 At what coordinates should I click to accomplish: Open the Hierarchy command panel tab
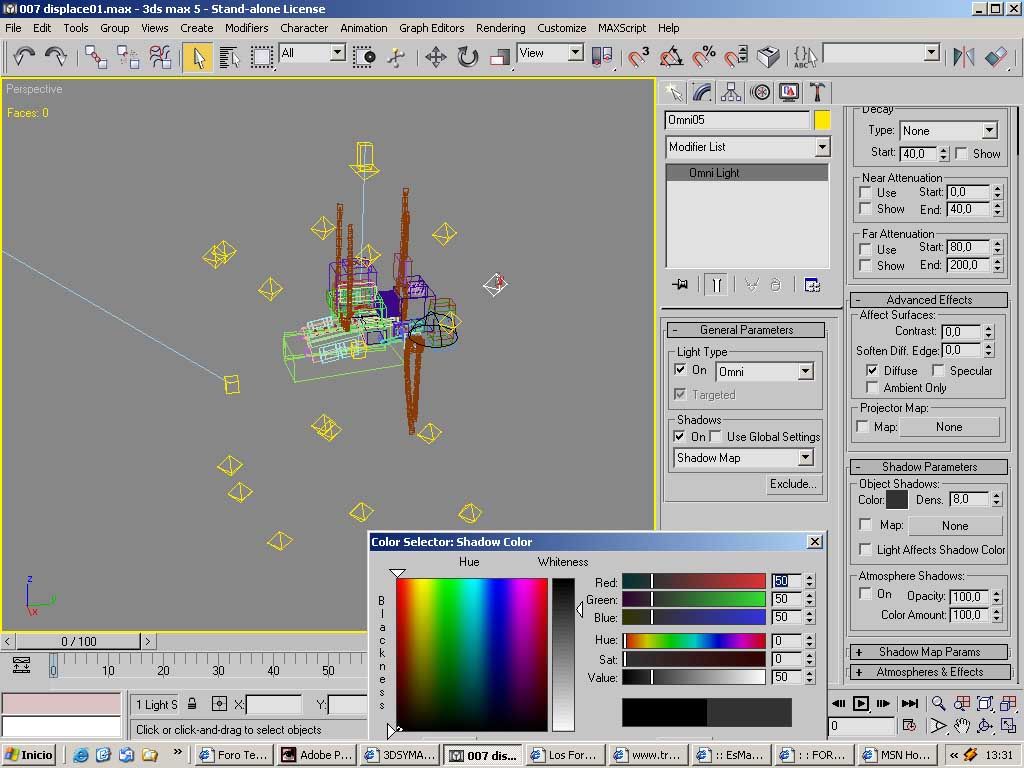click(731, 92)
